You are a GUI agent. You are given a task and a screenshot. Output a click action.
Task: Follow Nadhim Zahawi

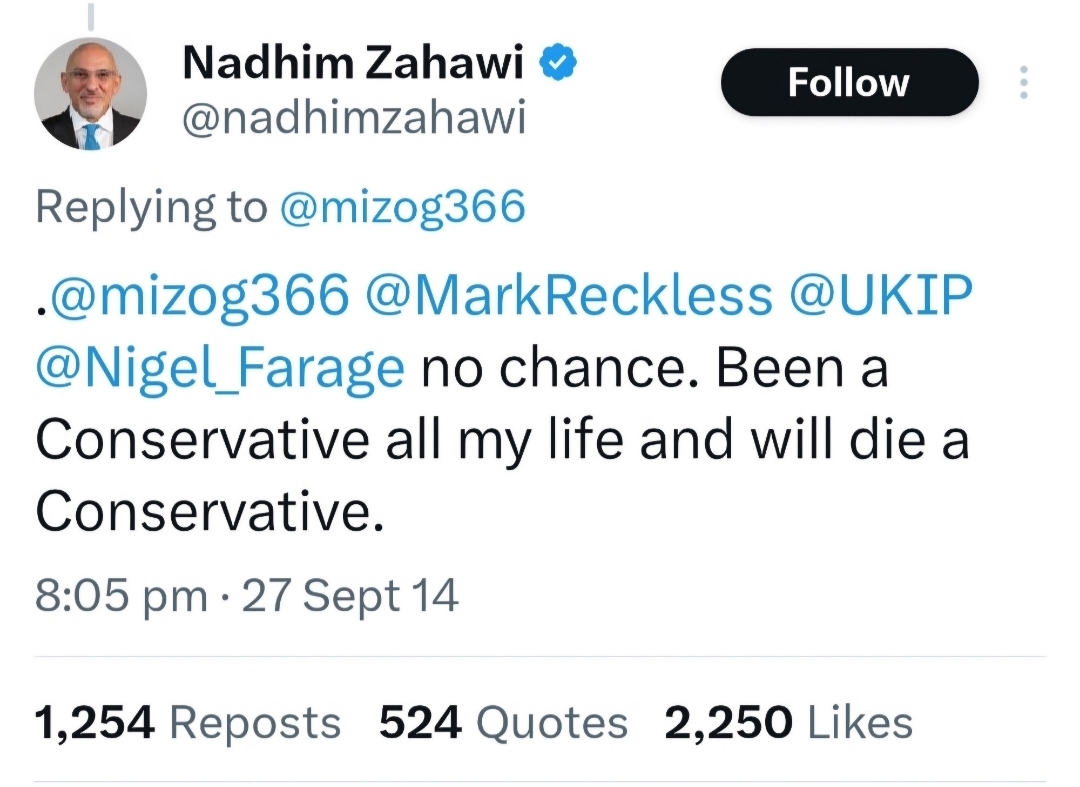tap(848, 82)
